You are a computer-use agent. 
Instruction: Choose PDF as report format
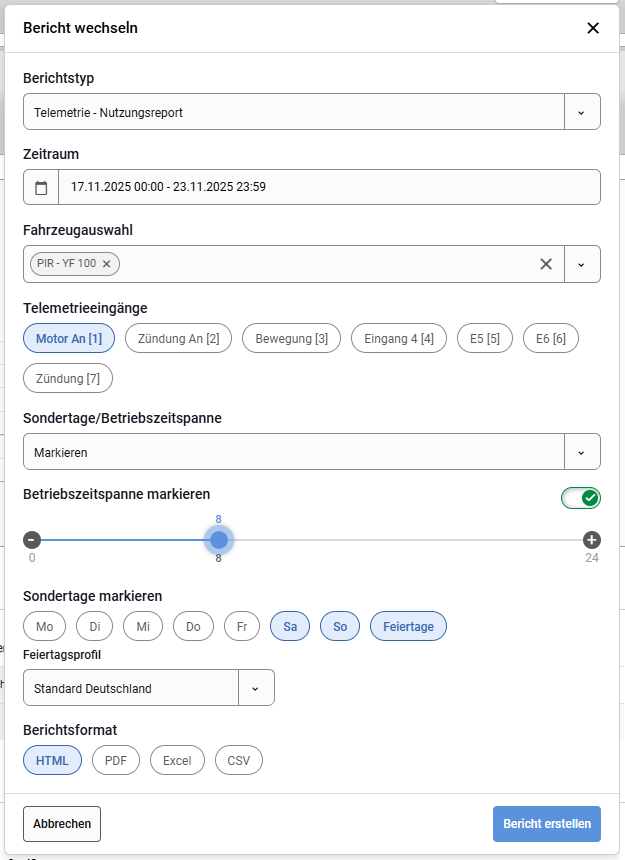pyautogui.click(x=116, y=761)
